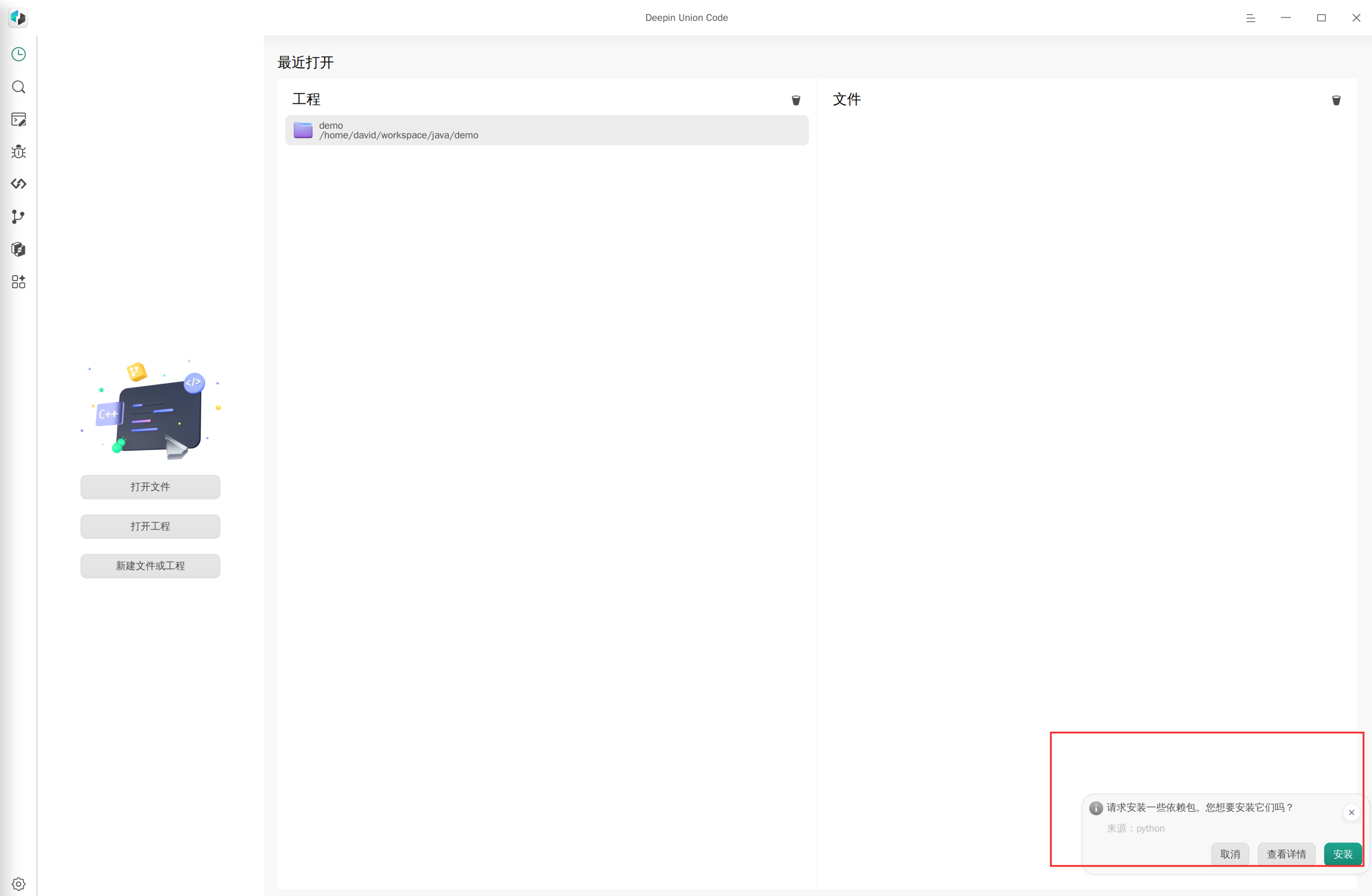Click the 打开文件 button
Viewport: 1372px width, 896px height.
[150, 487]
